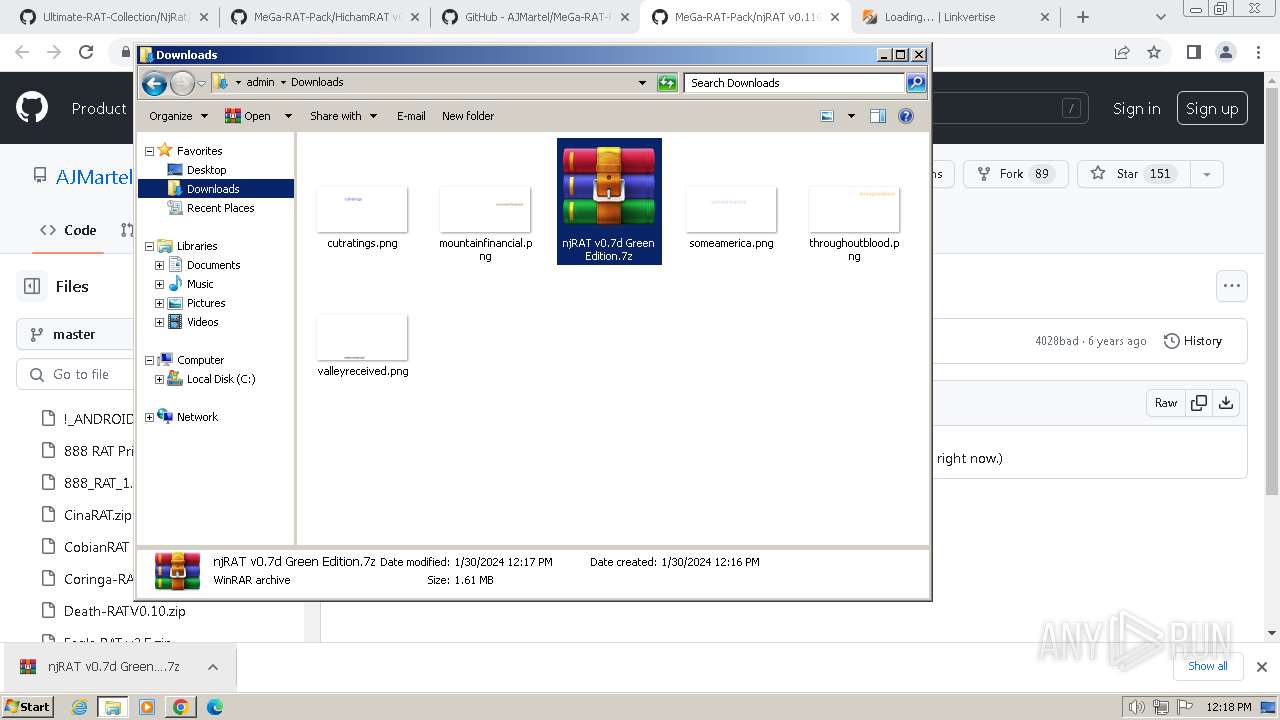Expand view options dropdown arrow
This screenshot has width=1280, height=720.
click(851, 116)
